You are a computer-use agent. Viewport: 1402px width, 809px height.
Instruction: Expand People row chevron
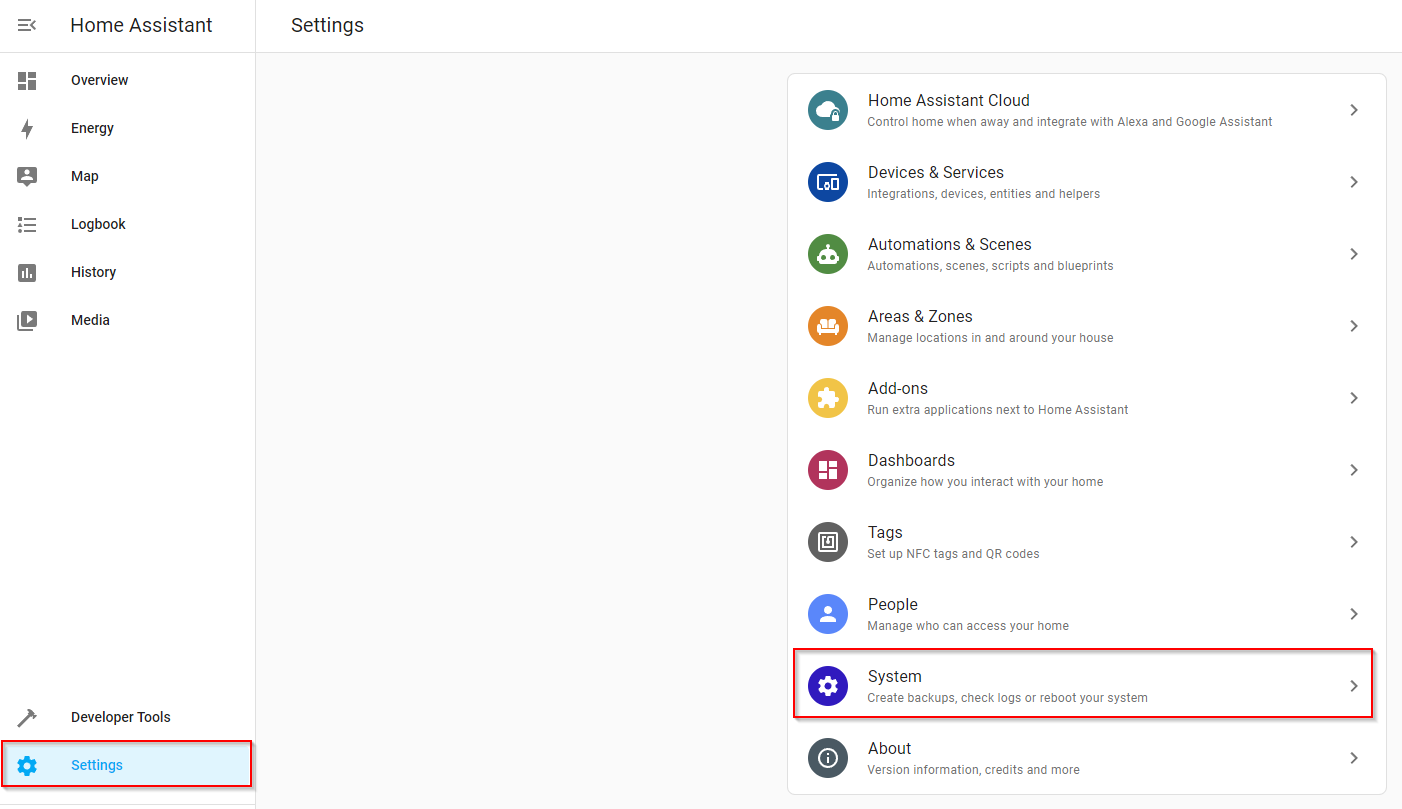pyautogui.click(x=1354, y=614)
